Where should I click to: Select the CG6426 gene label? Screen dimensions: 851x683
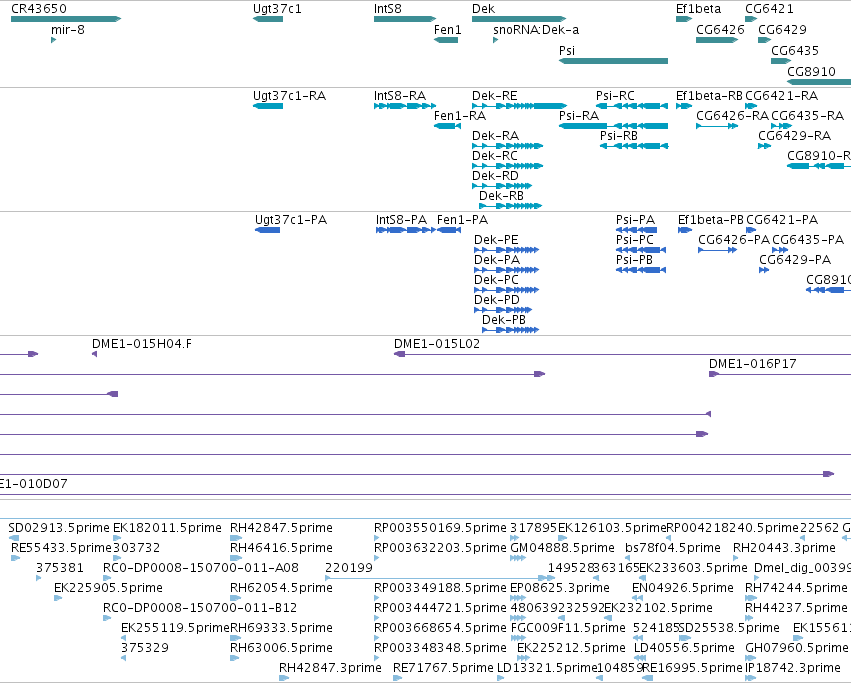pos(720,30)
